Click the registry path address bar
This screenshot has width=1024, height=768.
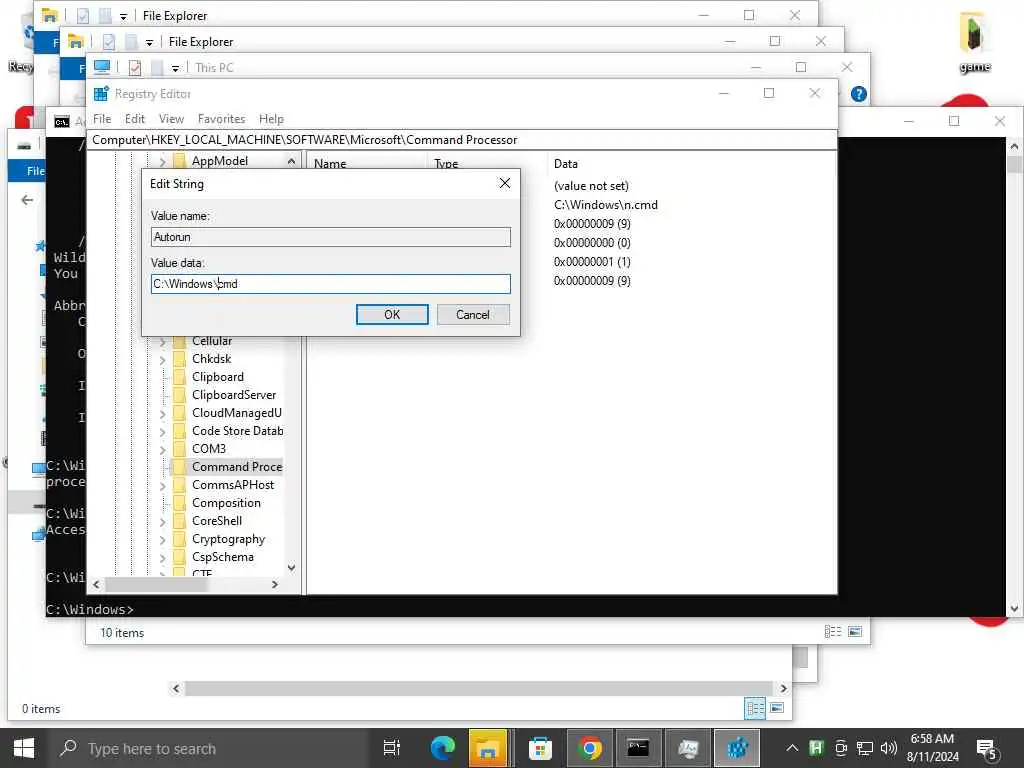pyautogui.click(x=461, y=140)
